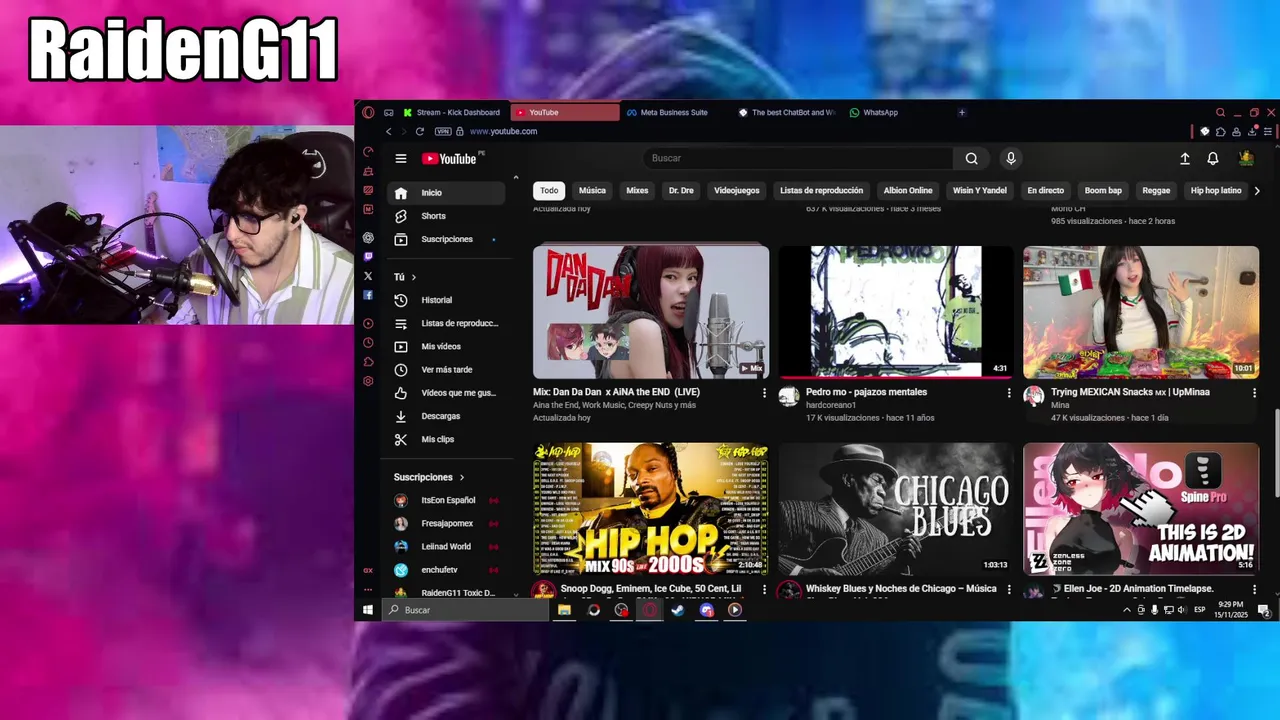Open Twitch in the Opera sidebar
The width and height of the screenshot is (1280, 720).
pyautogui.click(x=368, y=257)
